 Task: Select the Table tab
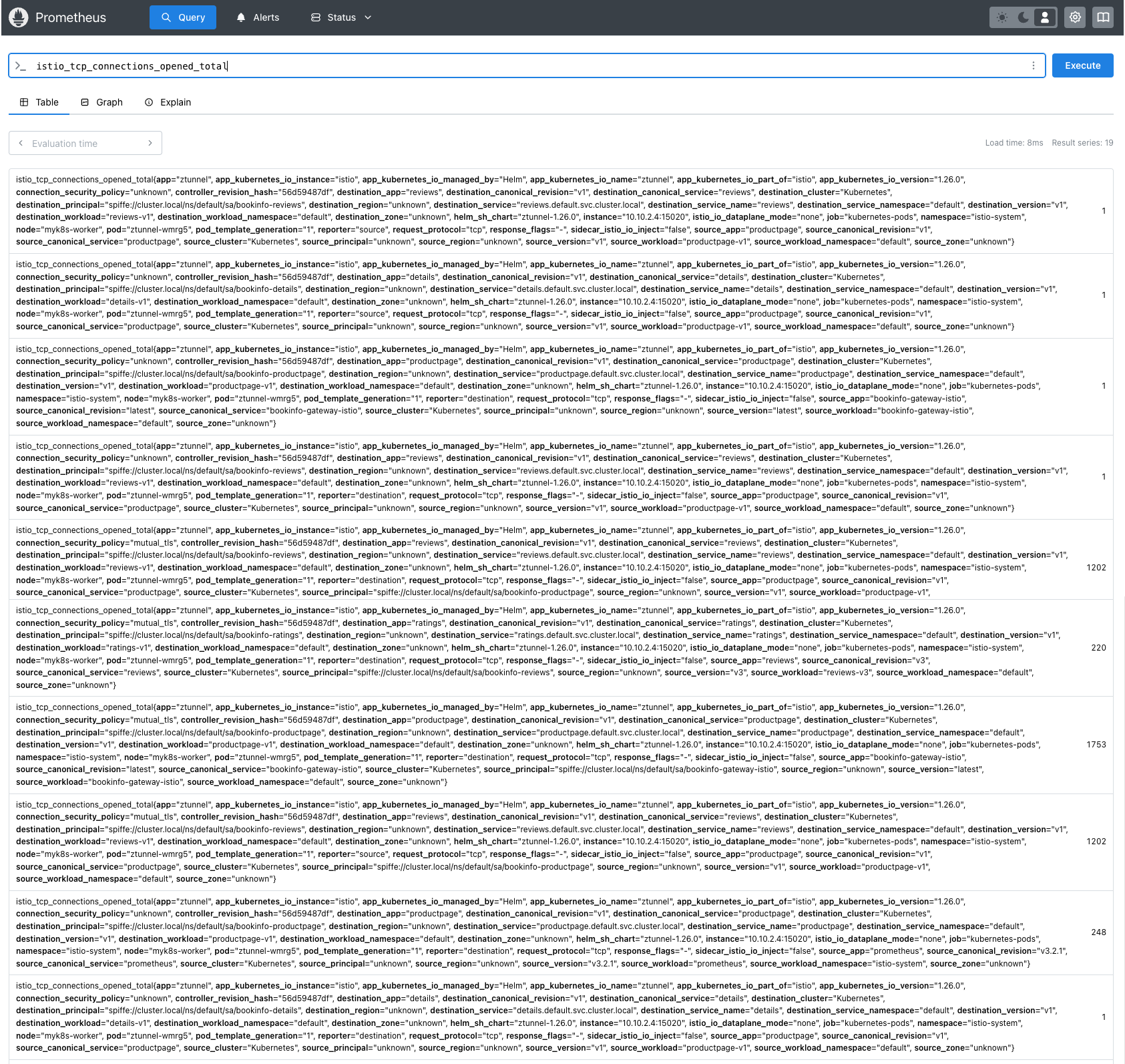tap(39, 102)
